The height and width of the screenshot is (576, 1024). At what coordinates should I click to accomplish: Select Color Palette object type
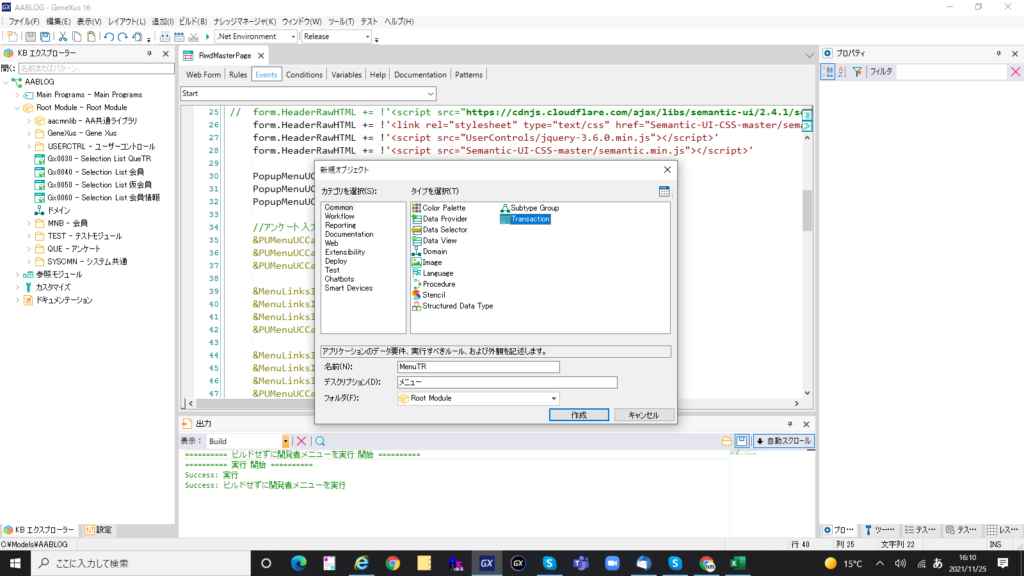(x=438, y=208)
